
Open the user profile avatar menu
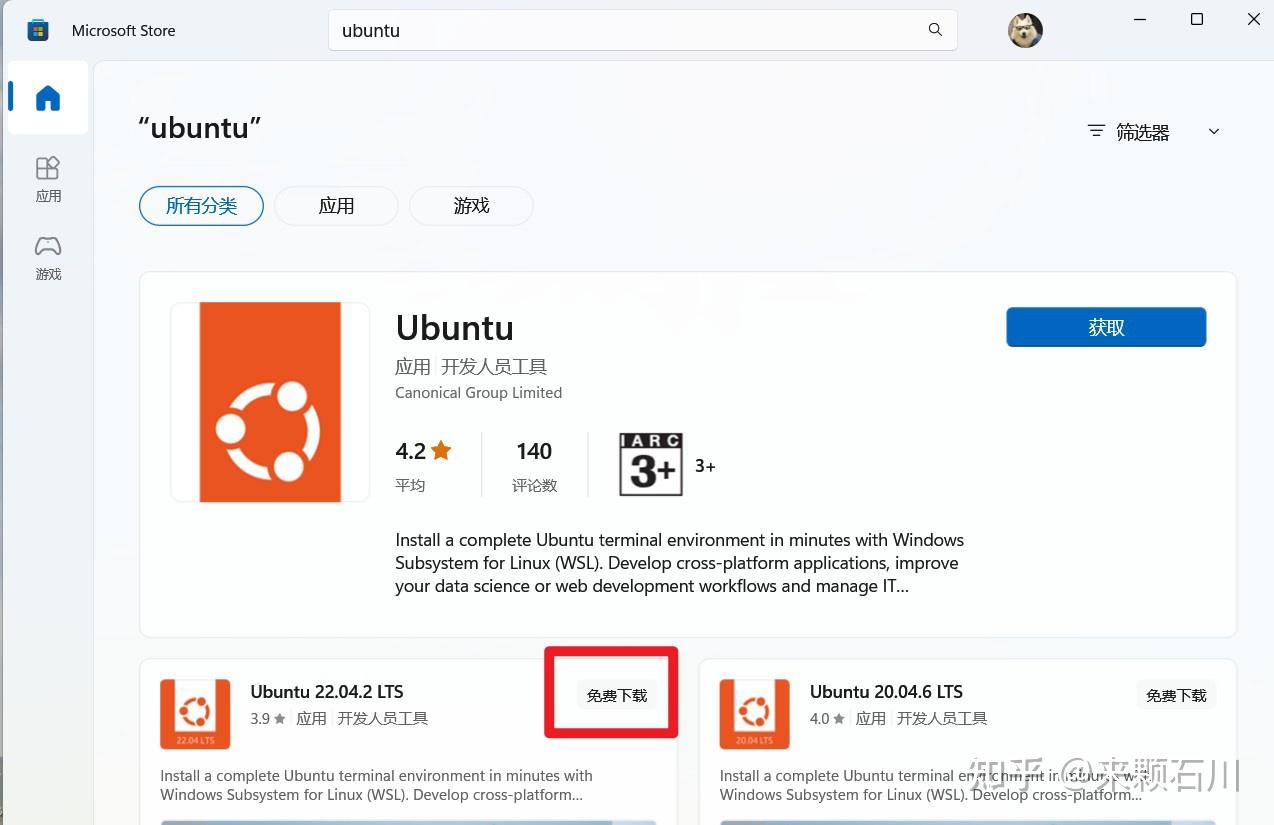tap(1024, 30)
